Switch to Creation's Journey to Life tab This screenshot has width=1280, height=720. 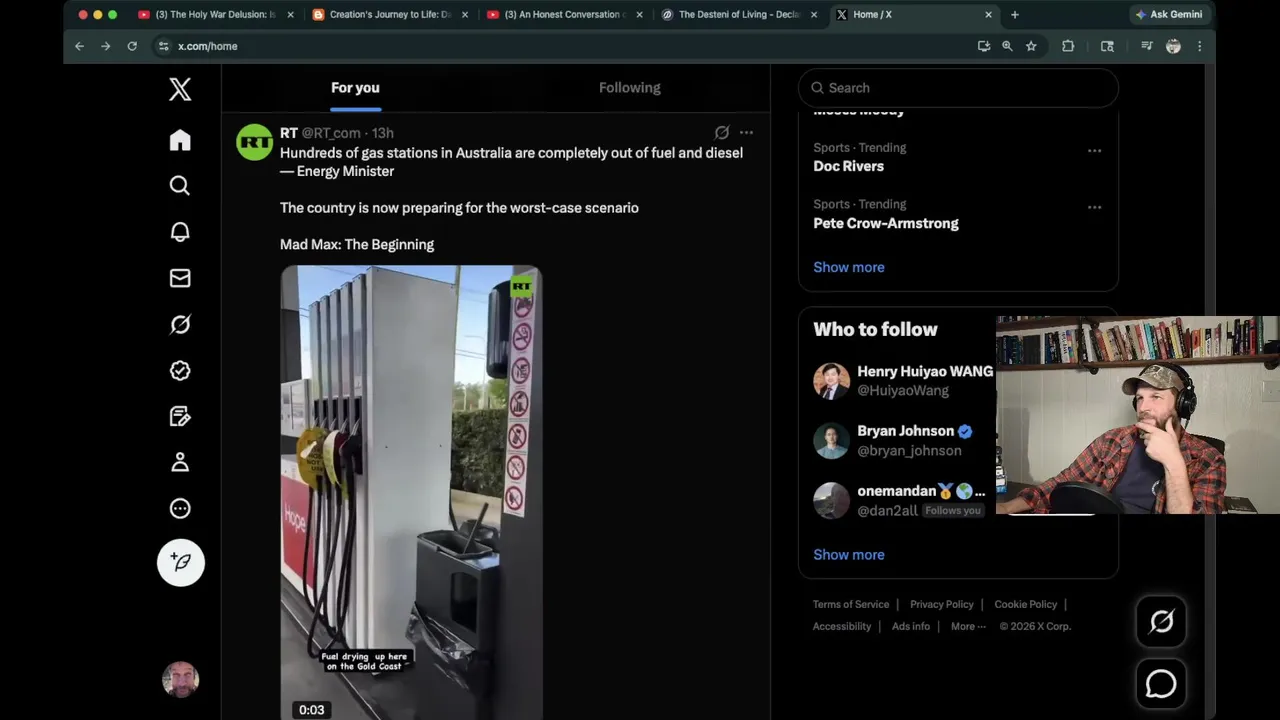pos(390,15)
